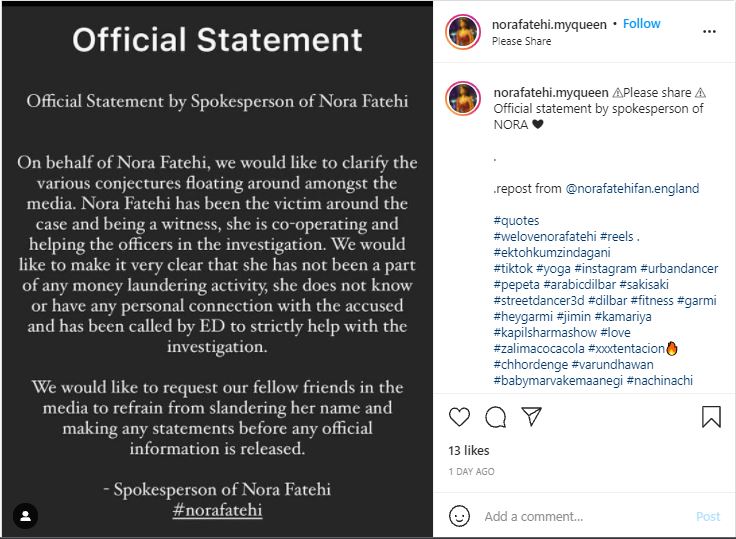Open the 1 DAY AGO timestamp
The width and height of the screenshot is (736, 539).
[x=471, y=471]
